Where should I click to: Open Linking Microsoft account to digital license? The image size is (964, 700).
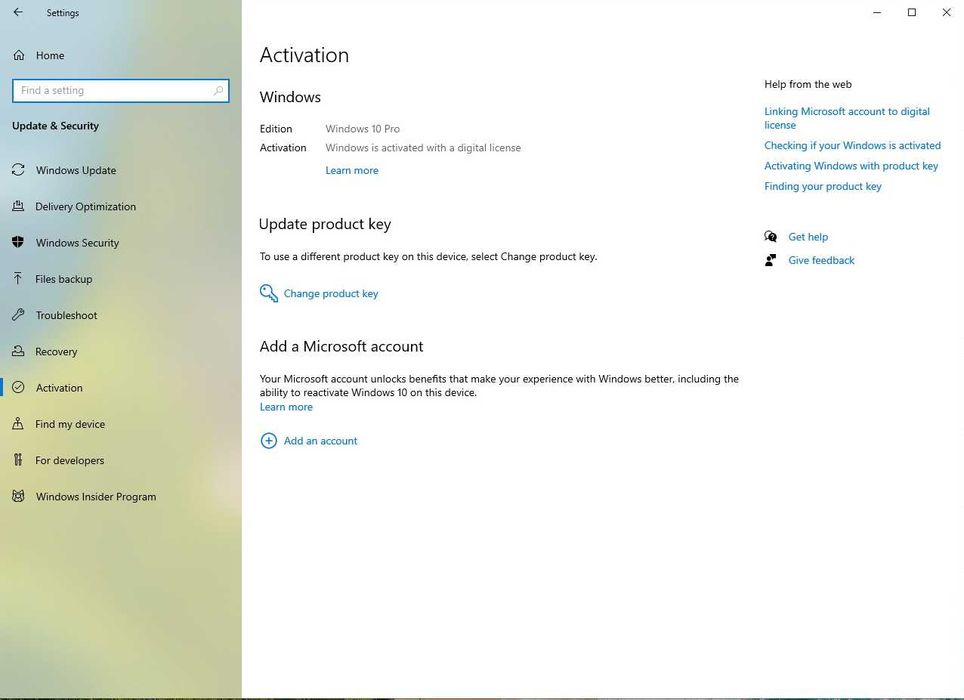tap(847, 118)
